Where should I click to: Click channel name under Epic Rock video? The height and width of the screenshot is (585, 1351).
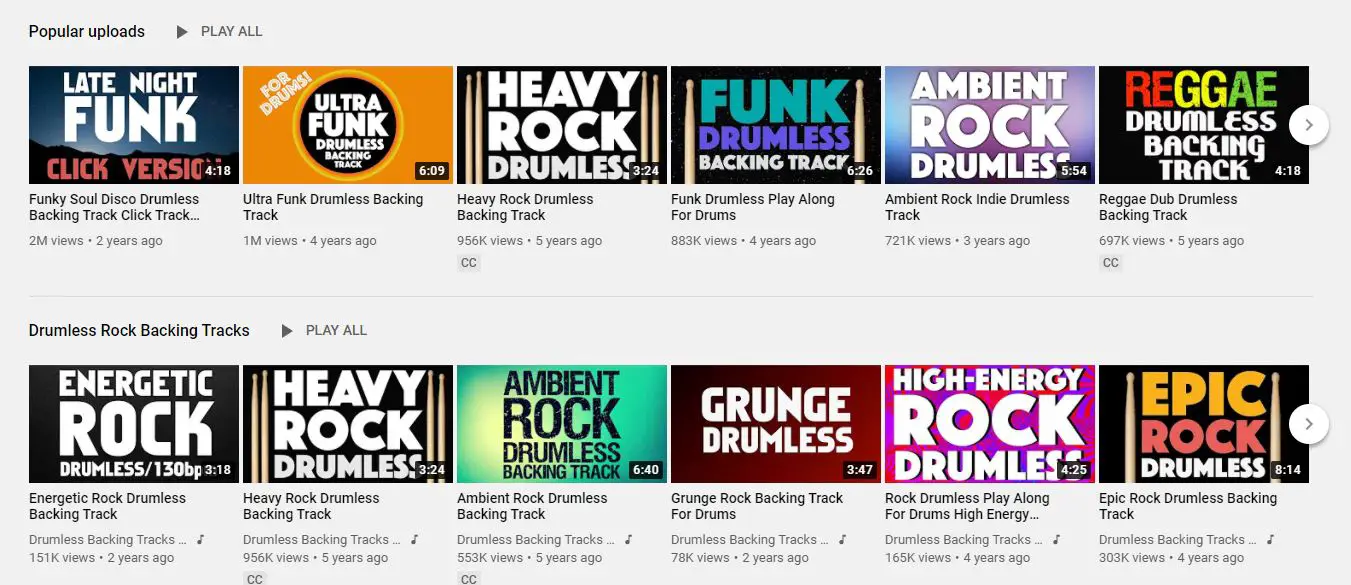coord(1178,540)
